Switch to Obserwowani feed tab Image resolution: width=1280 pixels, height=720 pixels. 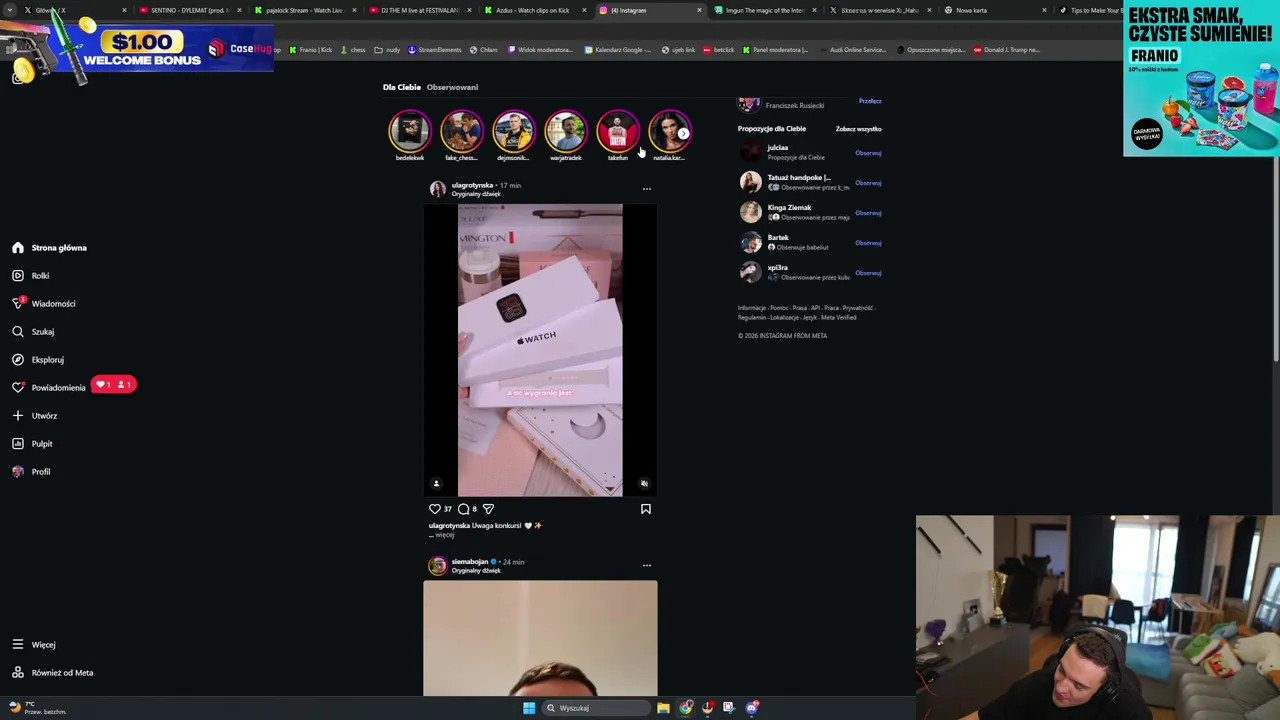click(x=452, y=87)
